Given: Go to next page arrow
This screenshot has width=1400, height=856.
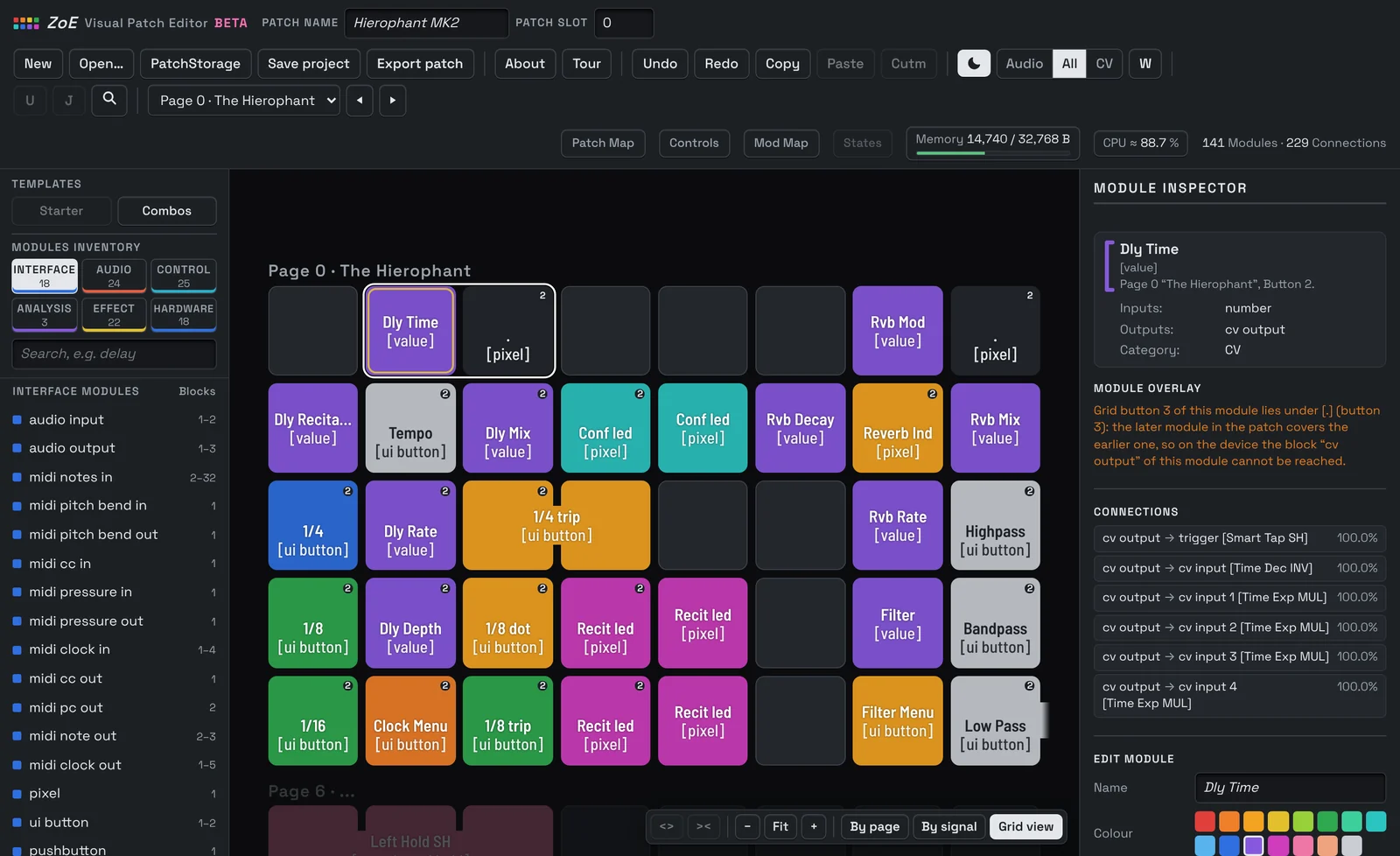Looking at the screenshot, I should [392, 100].
